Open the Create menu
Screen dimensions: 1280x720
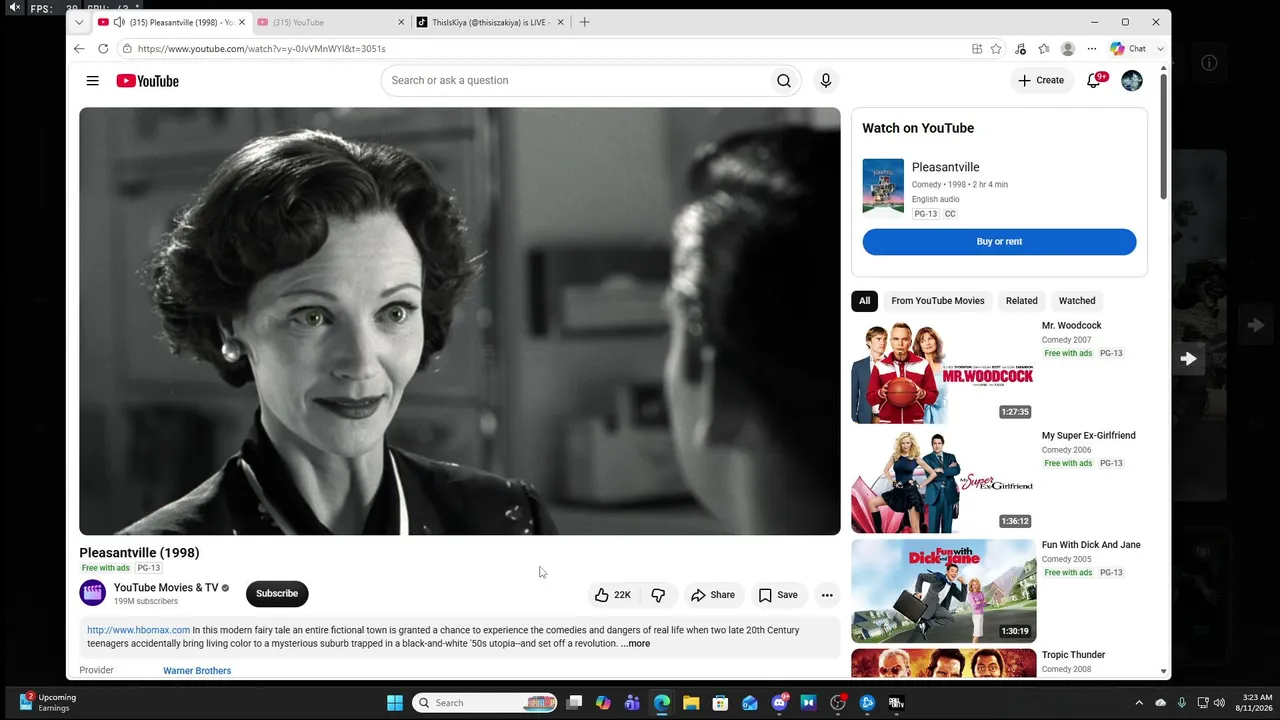(1041, 80)
